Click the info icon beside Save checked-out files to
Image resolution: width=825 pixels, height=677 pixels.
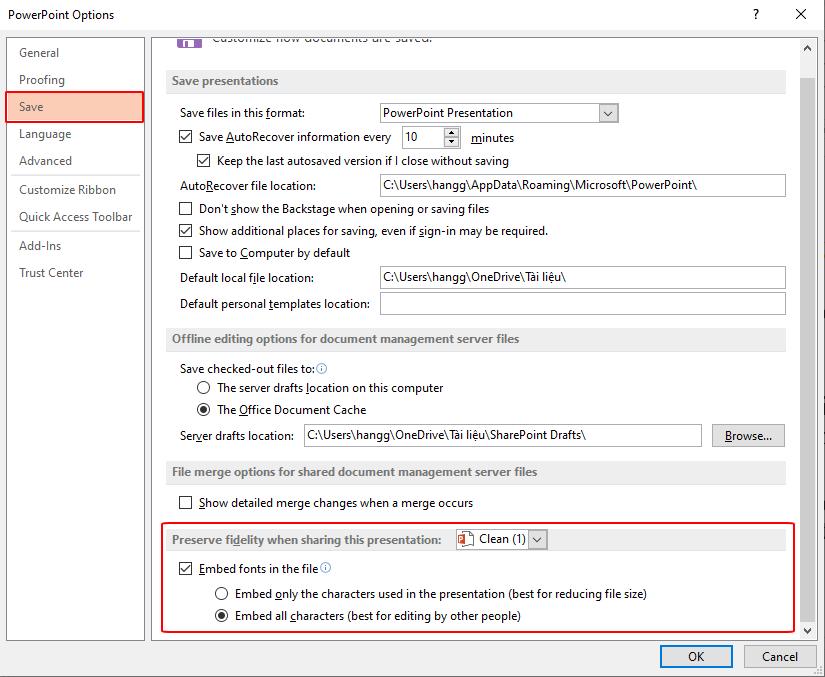[x=321, y=368]
